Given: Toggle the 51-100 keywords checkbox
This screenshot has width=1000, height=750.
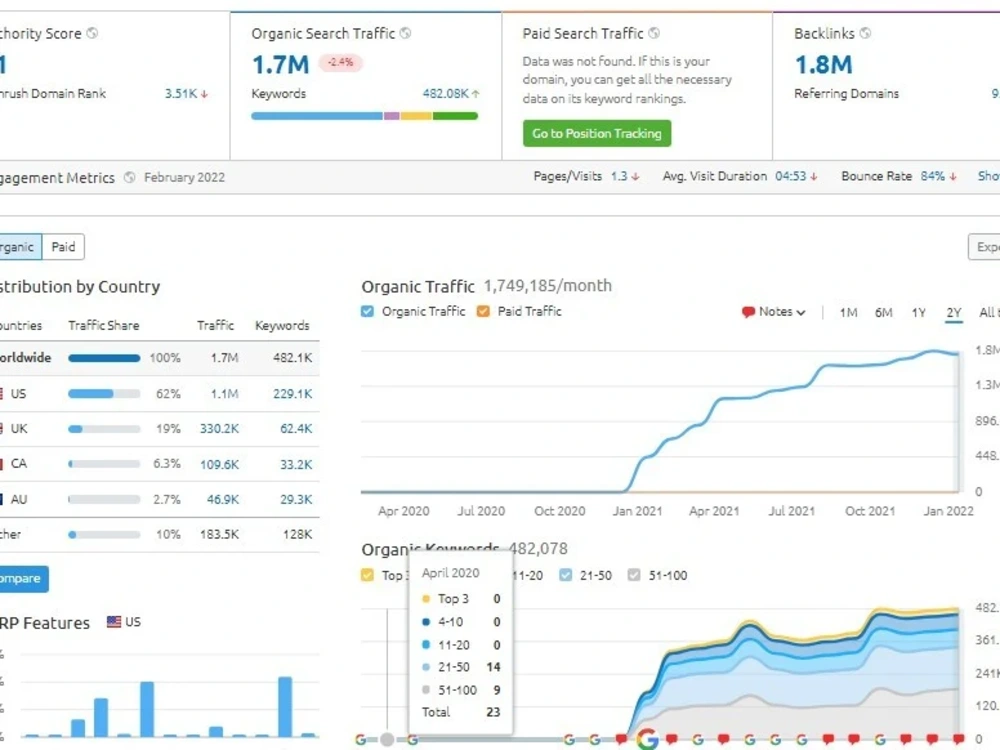Looking at the screenshot, I should pos(633,575).
